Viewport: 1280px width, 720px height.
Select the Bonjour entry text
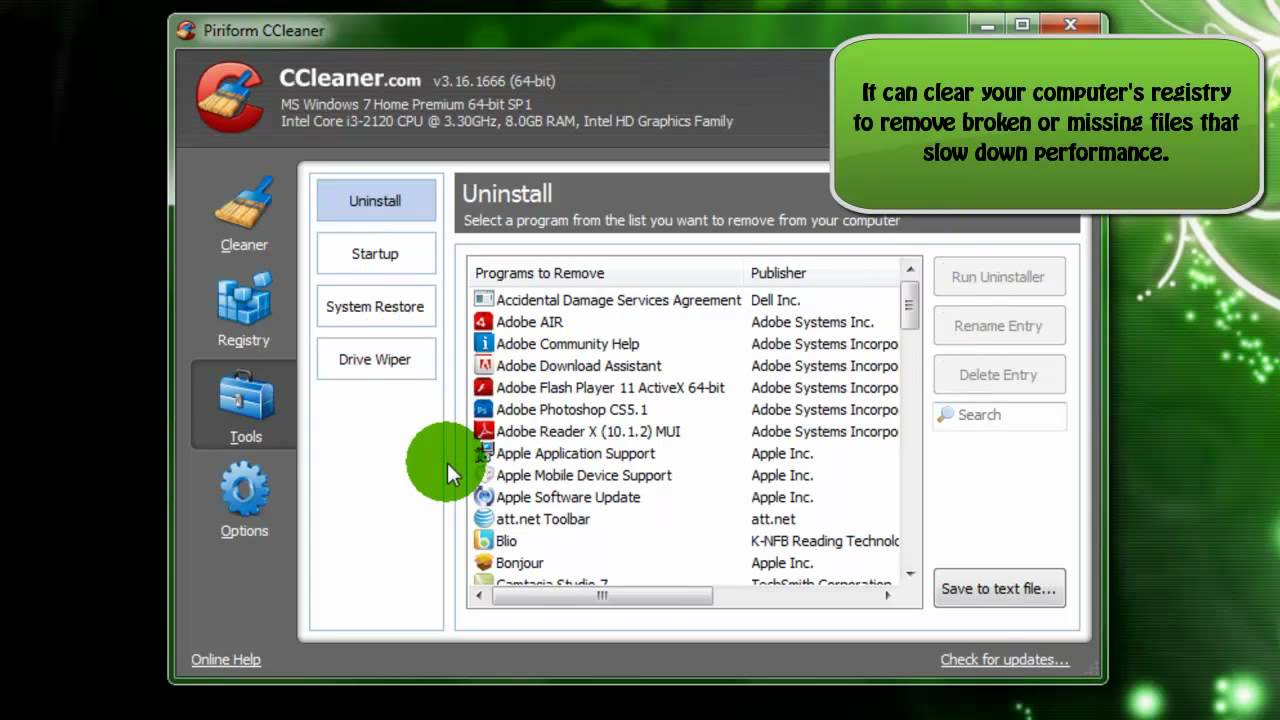tap(520, 563)
